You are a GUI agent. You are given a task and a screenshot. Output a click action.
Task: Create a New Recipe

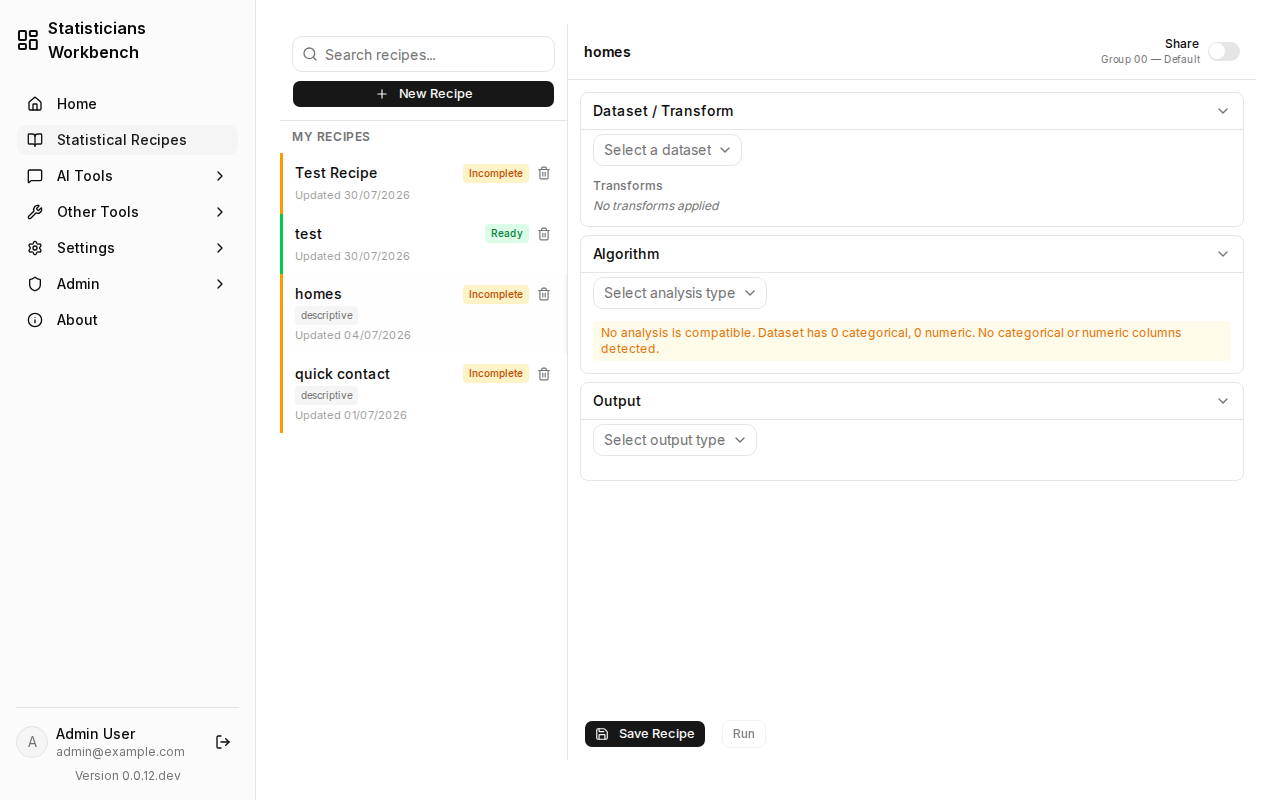(x=423, y=94)
